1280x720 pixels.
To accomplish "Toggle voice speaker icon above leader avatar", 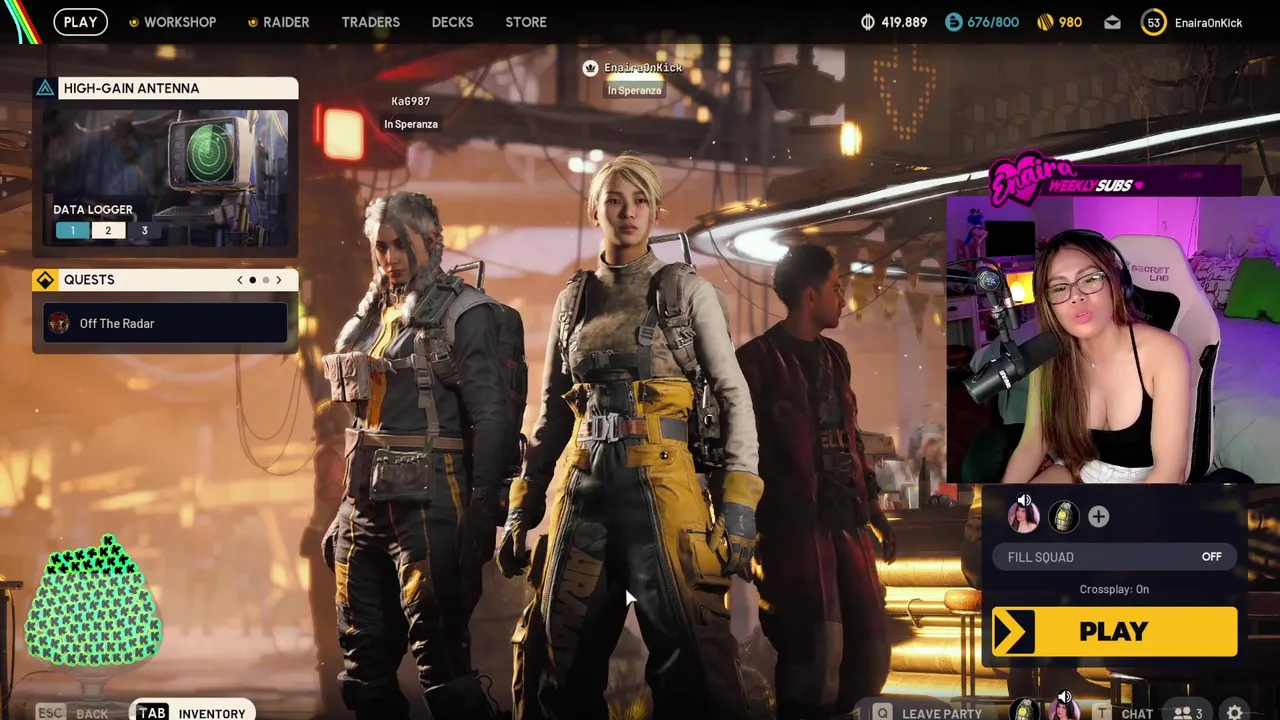I will (1024, 500).
